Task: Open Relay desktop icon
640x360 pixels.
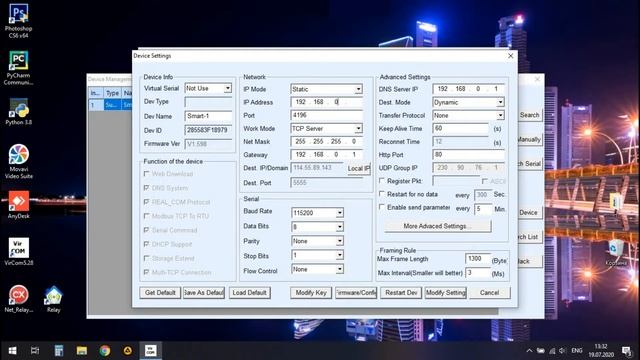Action: click(x=53, y=299)
